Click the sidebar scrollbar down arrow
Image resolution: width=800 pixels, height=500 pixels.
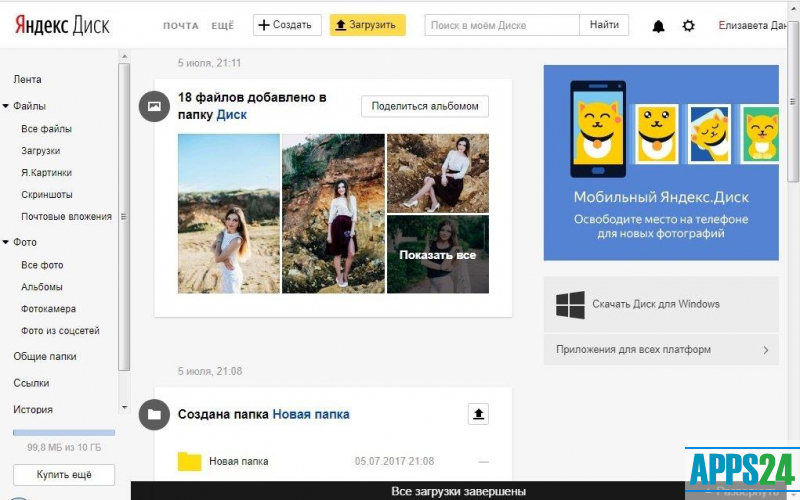tap(124, 407)
